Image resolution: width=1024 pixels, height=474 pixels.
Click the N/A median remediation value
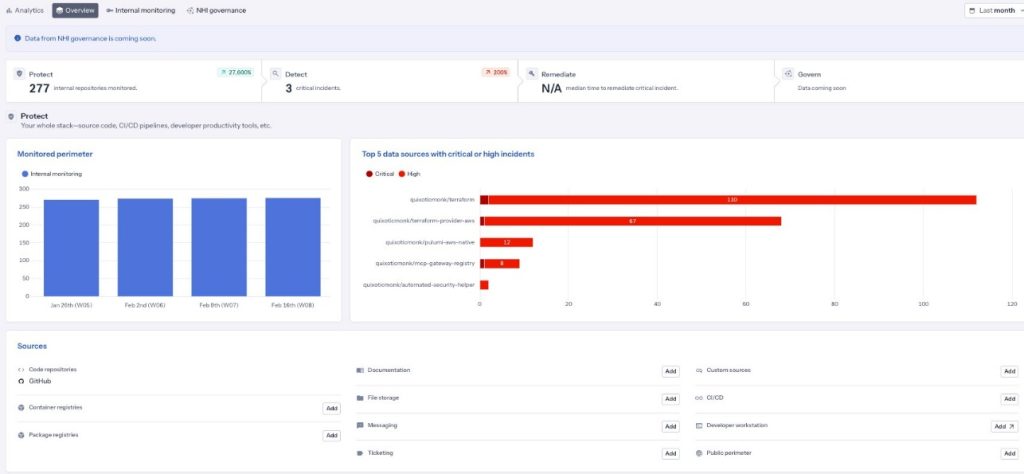[552, 88]
